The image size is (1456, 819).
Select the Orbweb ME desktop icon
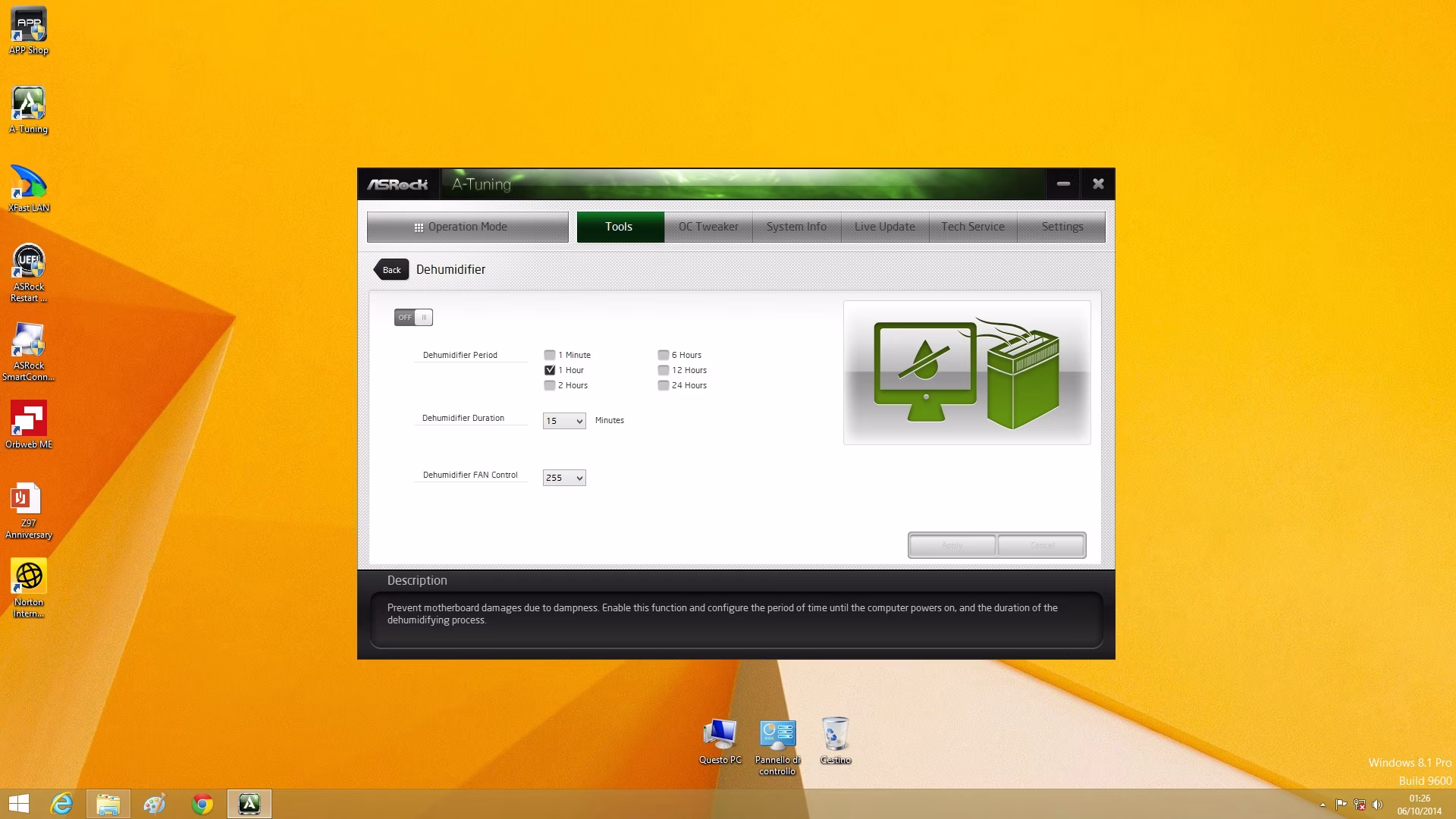[x=29, y=425]
